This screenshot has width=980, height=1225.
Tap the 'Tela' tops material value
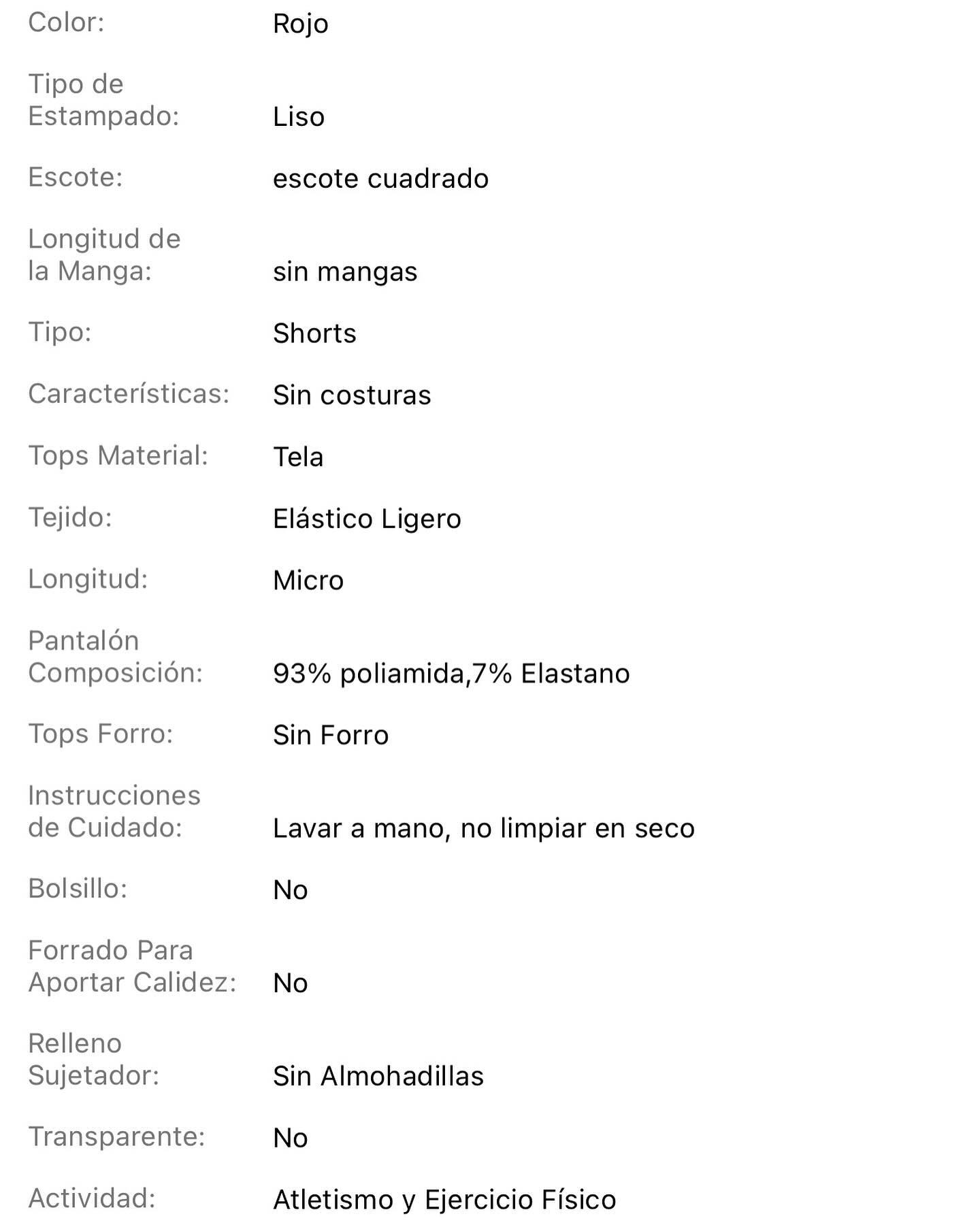point(298,457)
